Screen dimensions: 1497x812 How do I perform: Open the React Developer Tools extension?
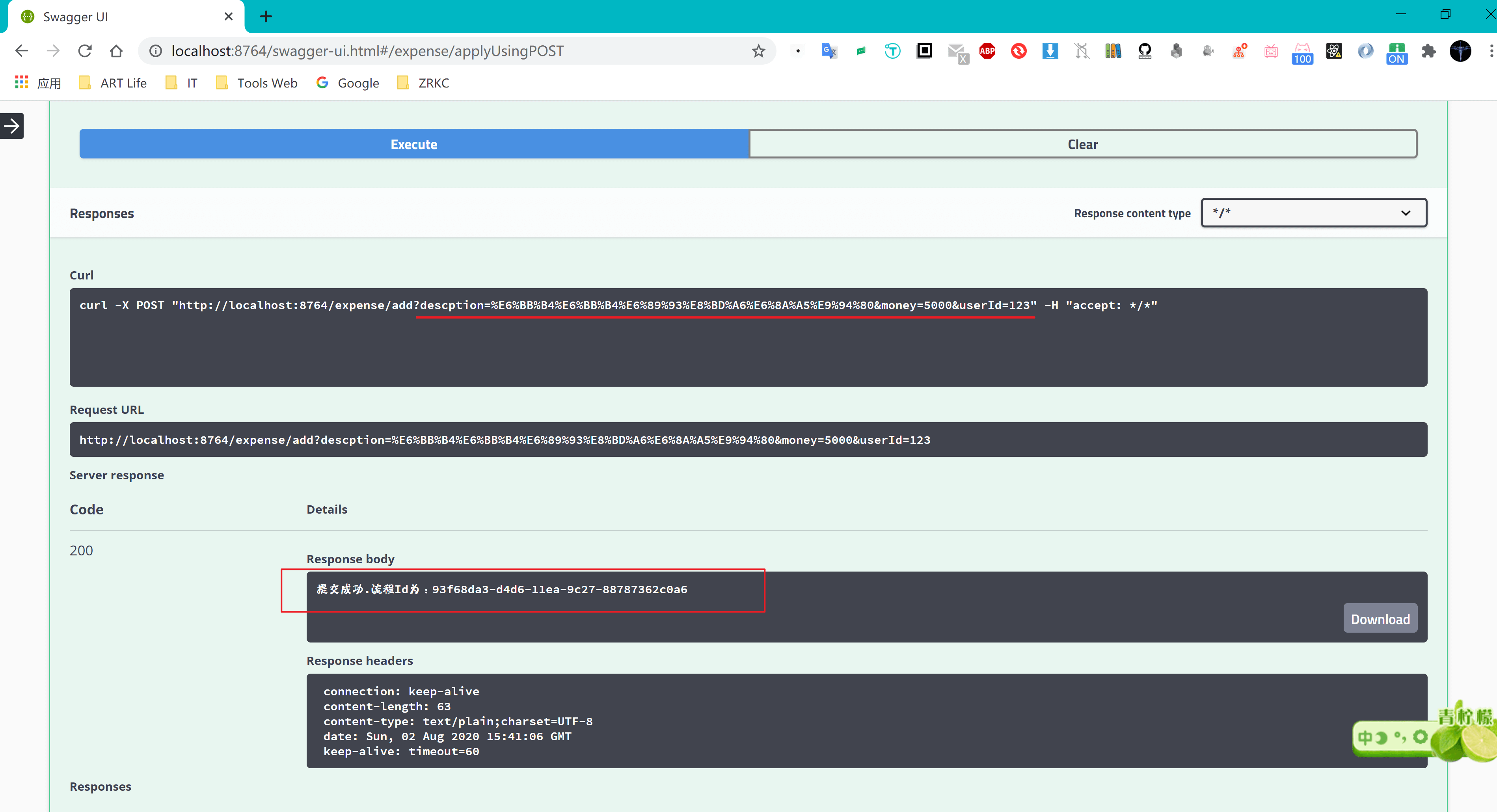[1334, 50]
